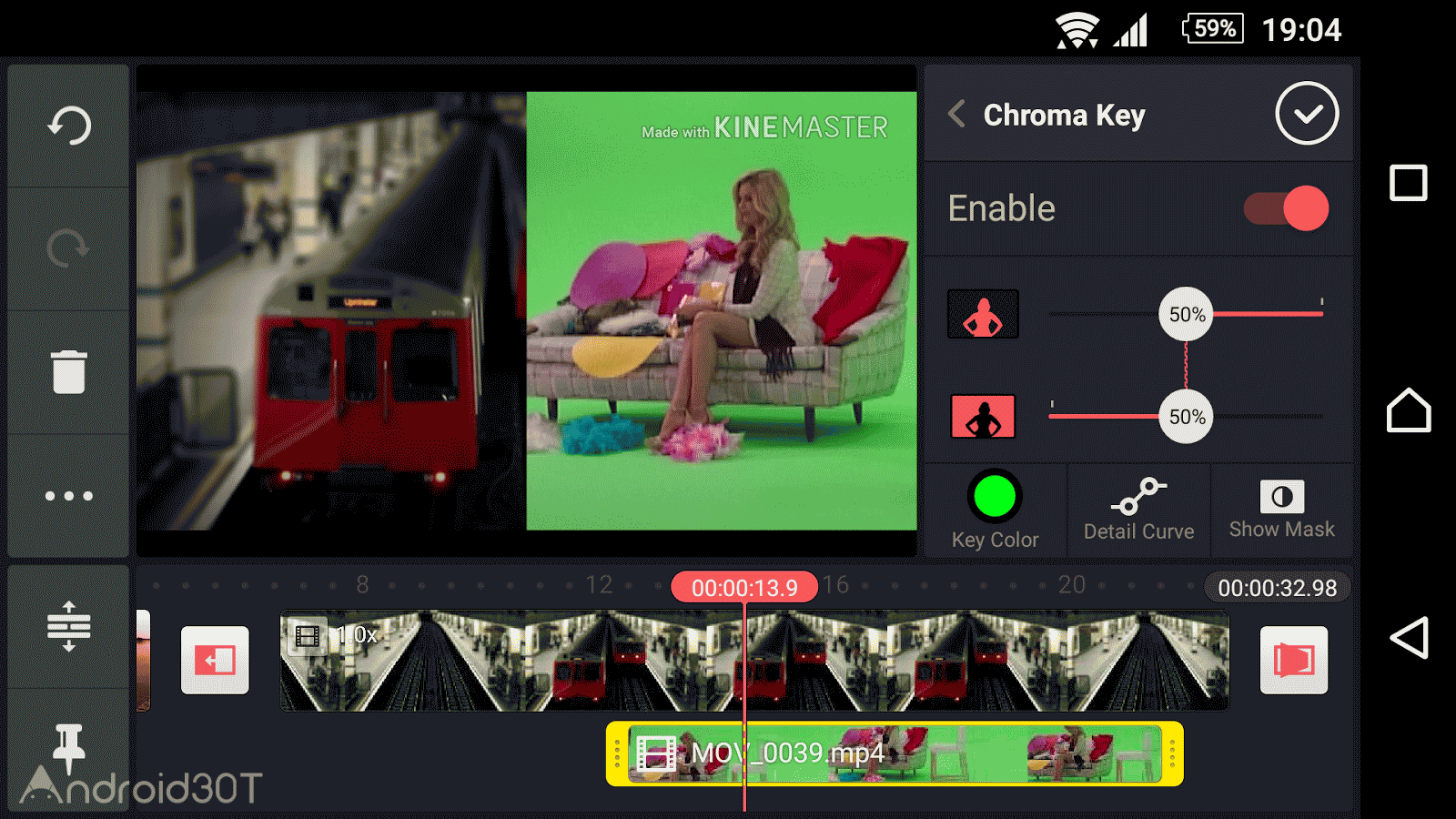
Task: Tap the foreground mask silhouette icon
Action: click(x=983, y=314)
